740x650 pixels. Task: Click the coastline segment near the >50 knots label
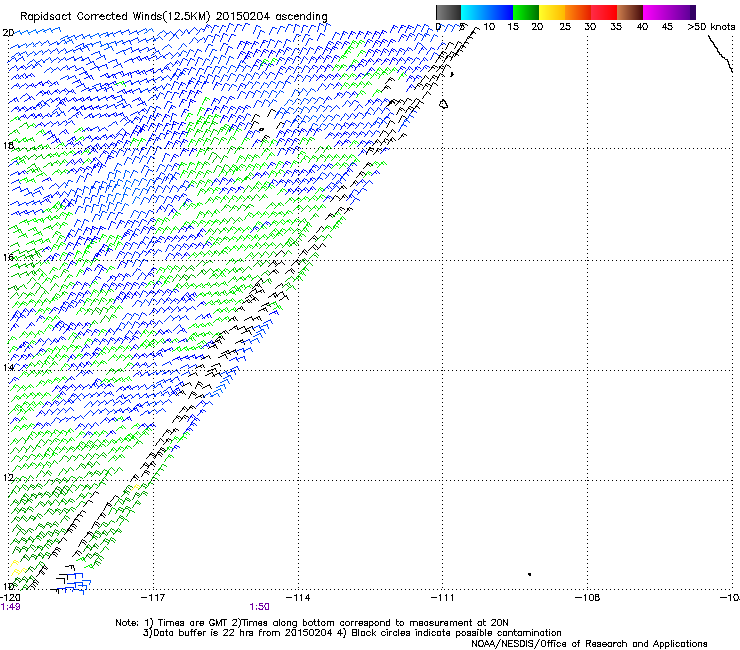(x=720, y=54)
